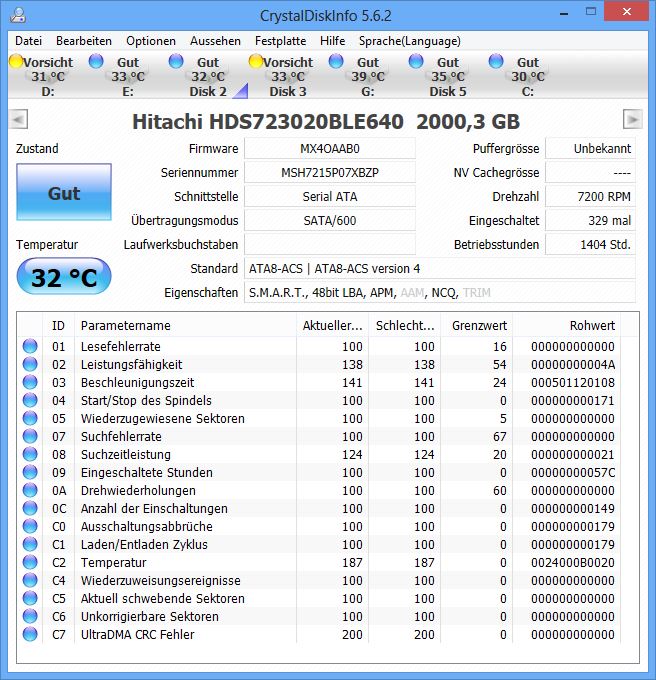Click status orb for Suchfehlerrate row
The height and width of the screenshot is (680, 656).
click(30, 436)
